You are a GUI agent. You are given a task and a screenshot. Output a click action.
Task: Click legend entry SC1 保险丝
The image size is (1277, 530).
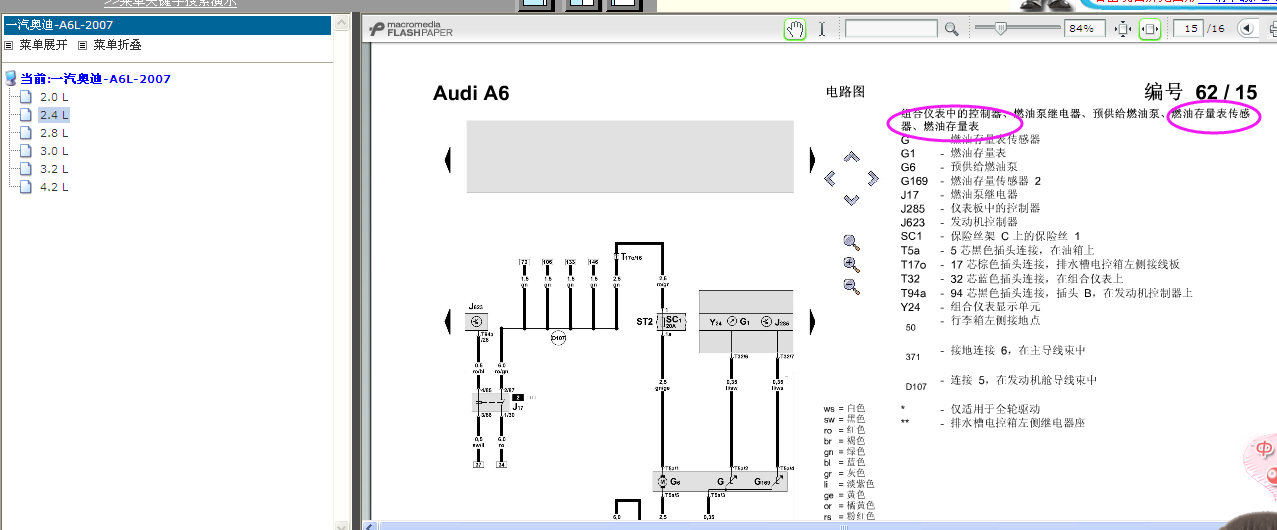coord(990,236)
